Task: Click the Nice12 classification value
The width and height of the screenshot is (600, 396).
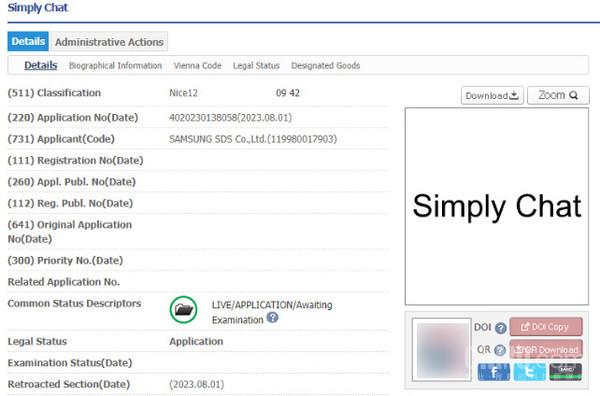Action: (183, 93)
